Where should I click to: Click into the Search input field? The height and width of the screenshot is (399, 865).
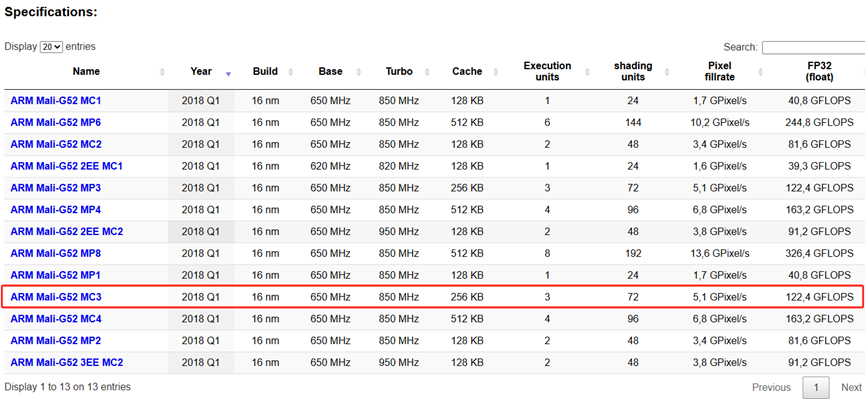tap(813, 47)
